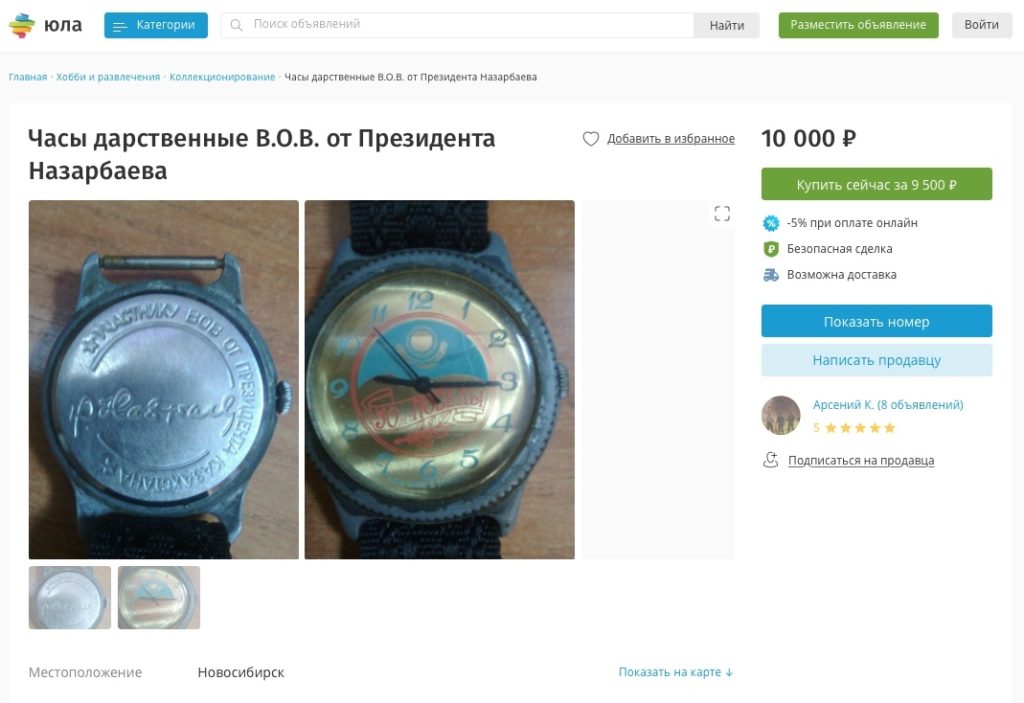Click the search magnifier icon
Image resolution: width=1024 pixels, height=703 pixels.
(x=236, y=25)
